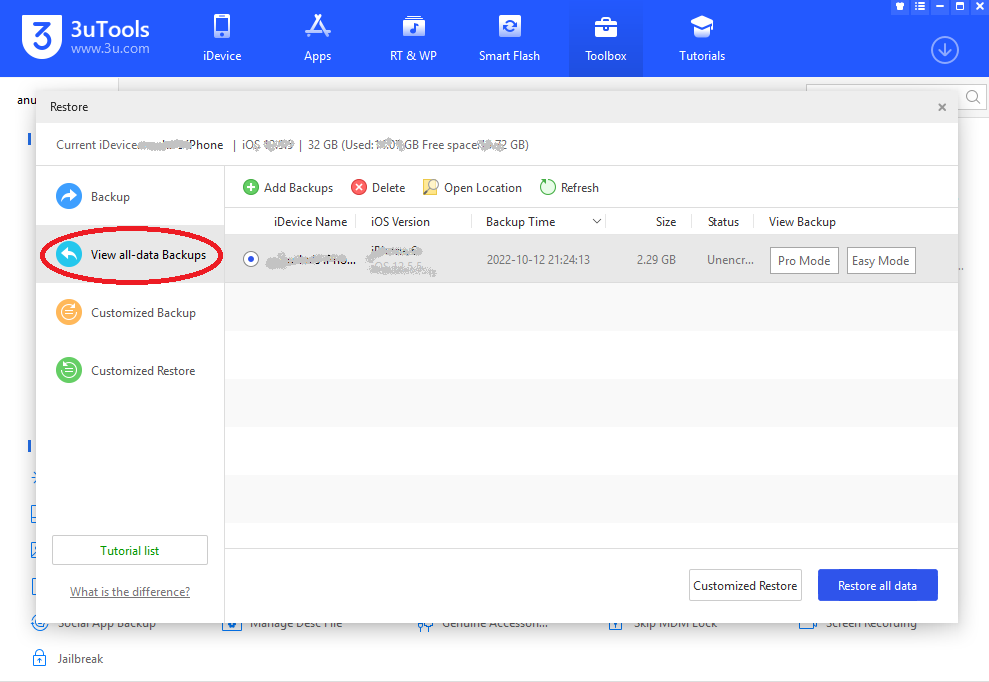Click the iDevice Name column header
Viewport: 989px width, 682px height.
pos(310,222)
